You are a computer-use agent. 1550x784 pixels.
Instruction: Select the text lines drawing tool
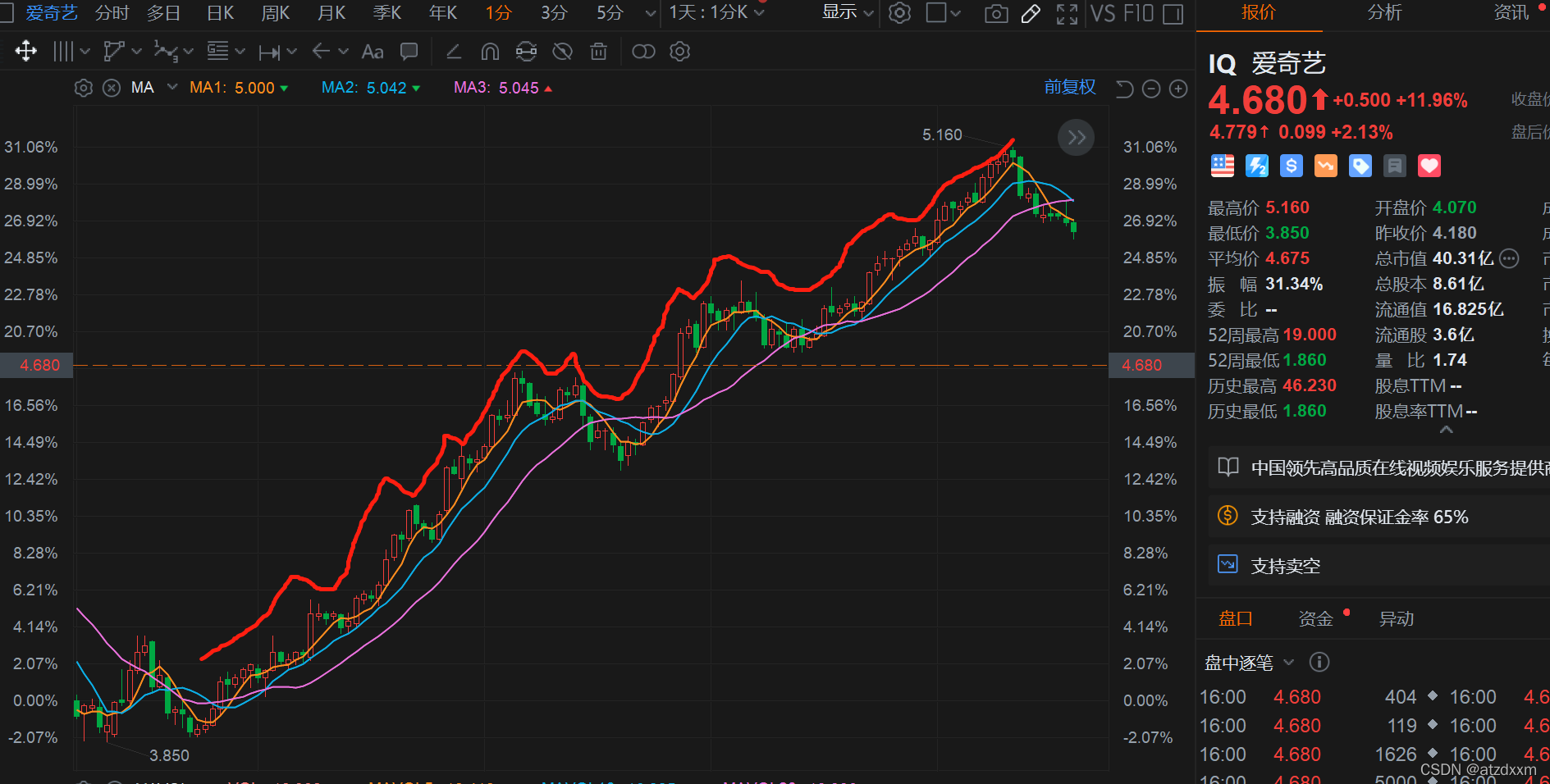click(217, 51)
